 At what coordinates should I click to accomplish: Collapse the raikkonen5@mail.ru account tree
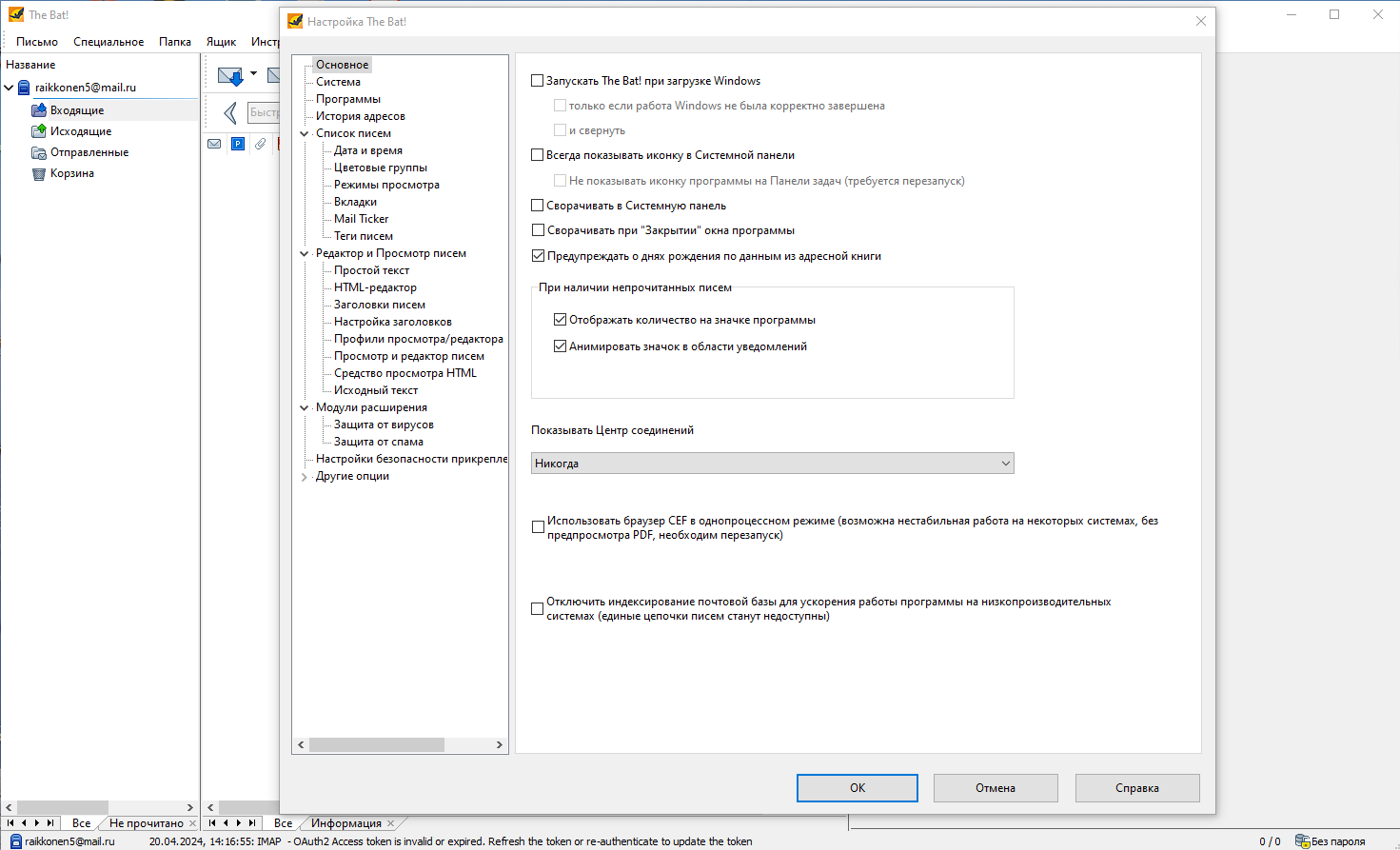(10, 88)
